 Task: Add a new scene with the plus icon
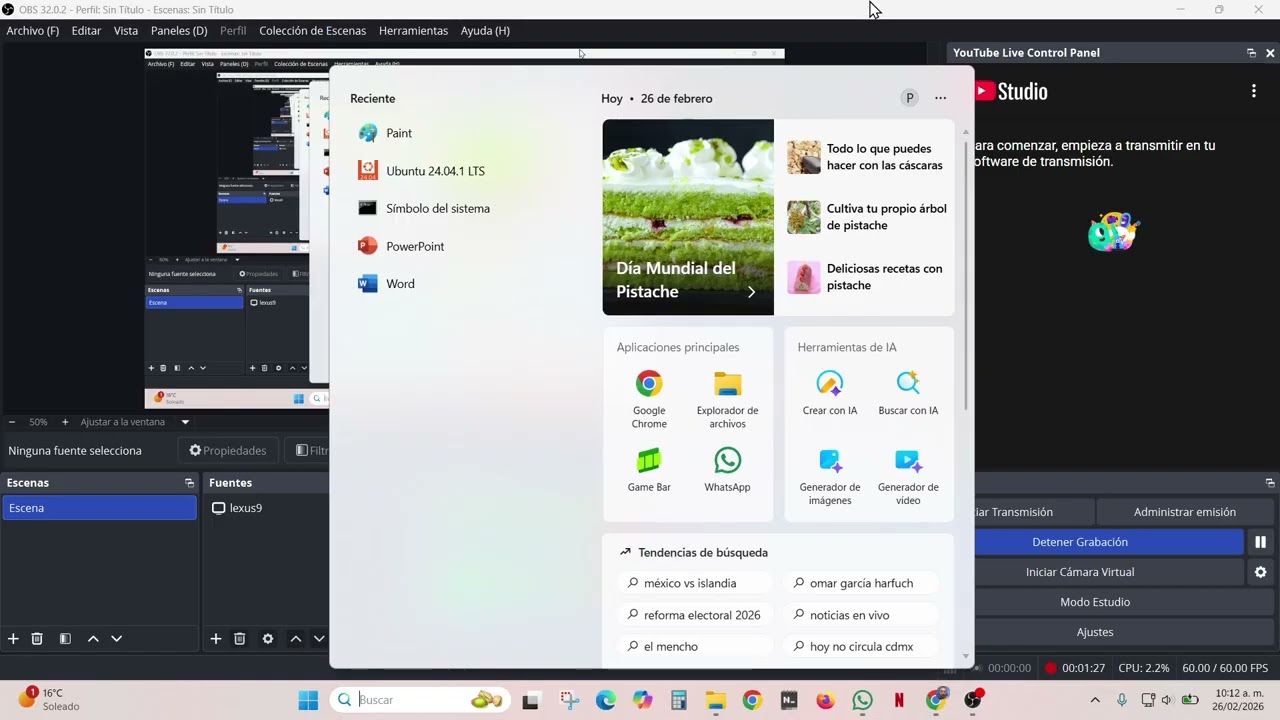click(13, 639)
